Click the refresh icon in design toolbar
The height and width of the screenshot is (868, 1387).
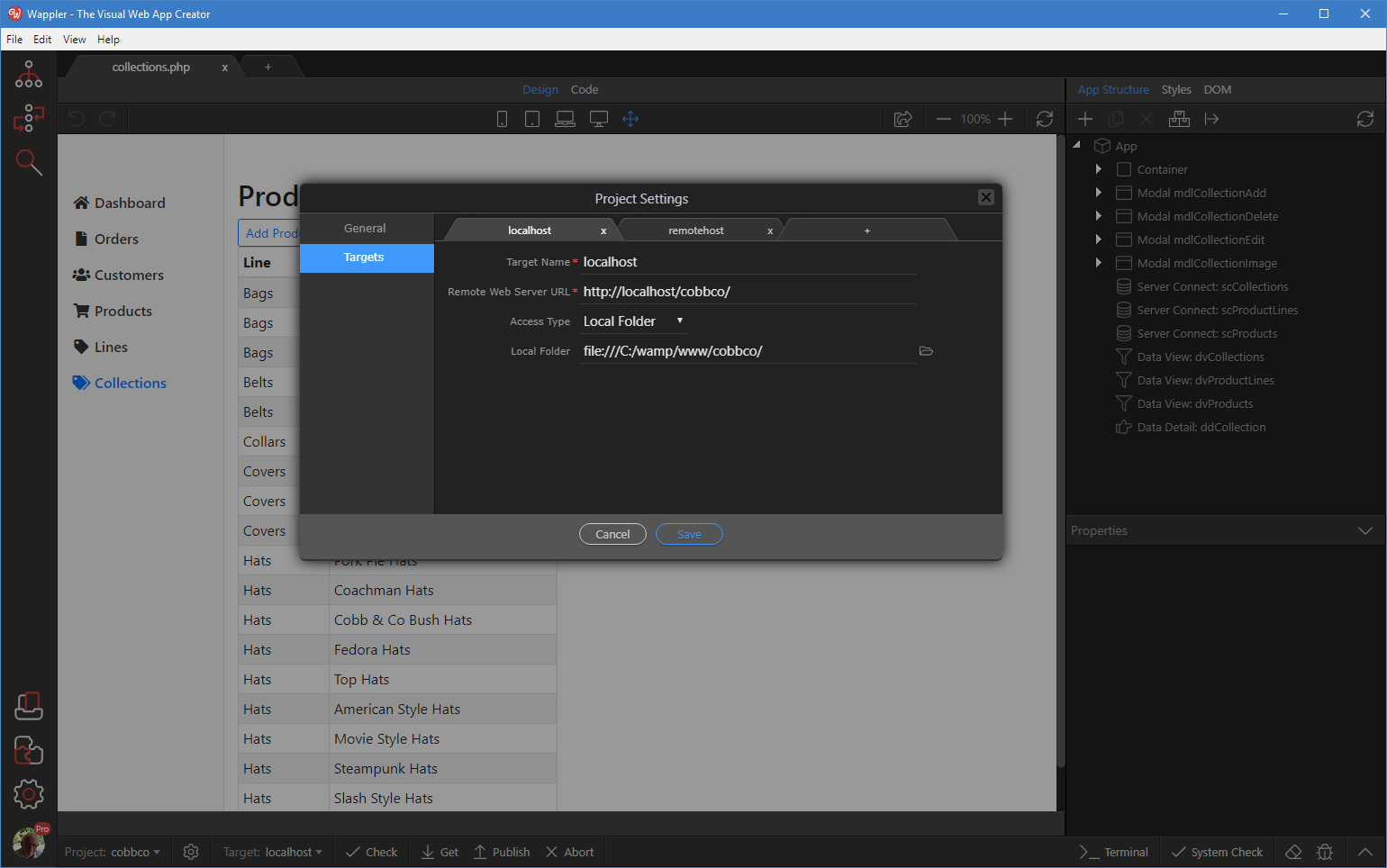click(x=1045, y=119)
